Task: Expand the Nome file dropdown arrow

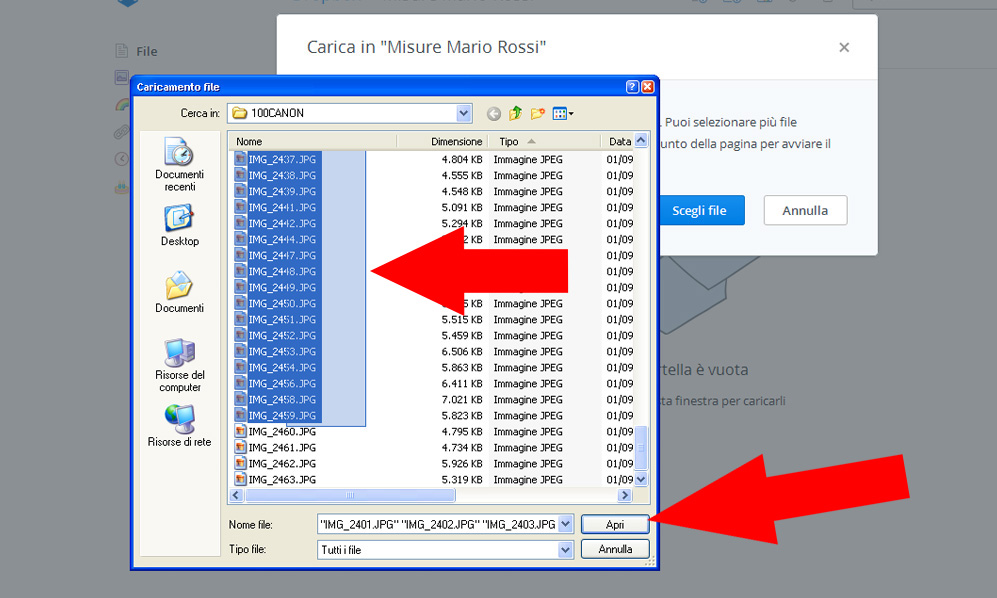Action: point(566,524)
